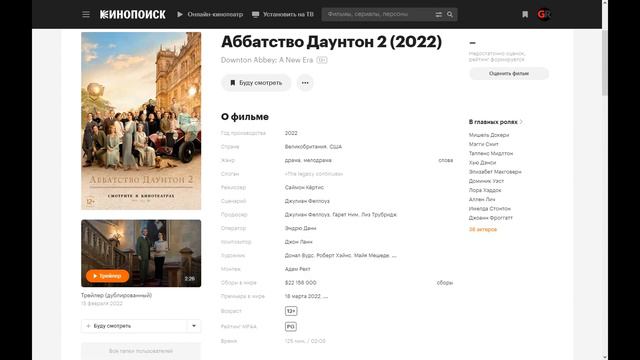Open actor Джоанн Фроггатт page
Viewport: 640px width, 360px height.
(x=490, y=218)
